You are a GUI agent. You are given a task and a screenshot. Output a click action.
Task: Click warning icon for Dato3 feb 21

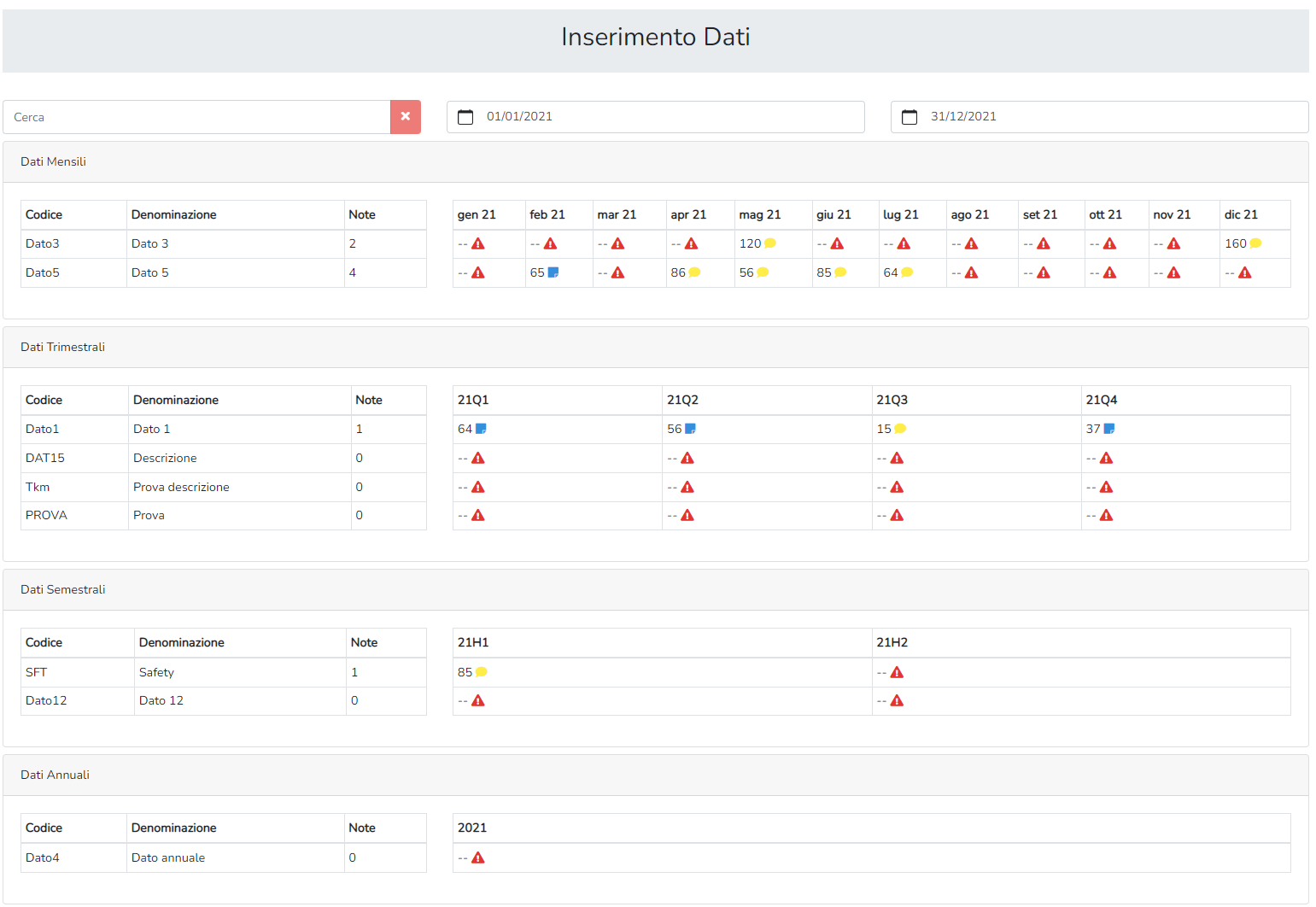click(x=550, y=244)
